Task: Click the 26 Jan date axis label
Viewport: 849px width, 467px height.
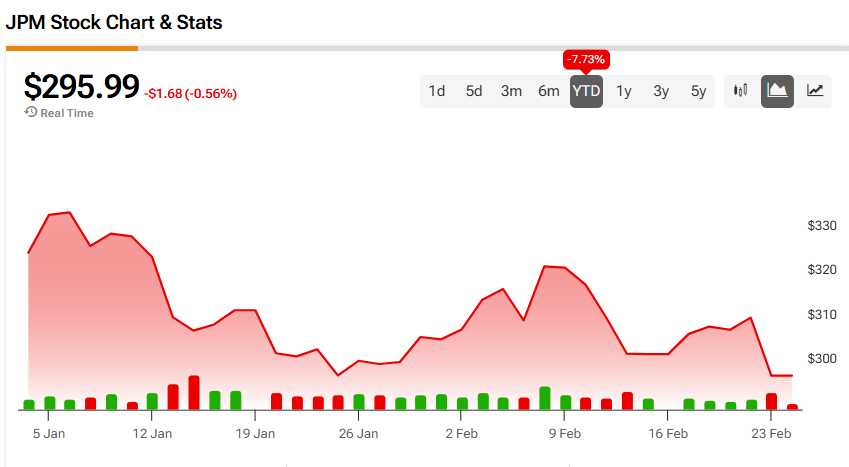Action: click(x=358, y=433)
